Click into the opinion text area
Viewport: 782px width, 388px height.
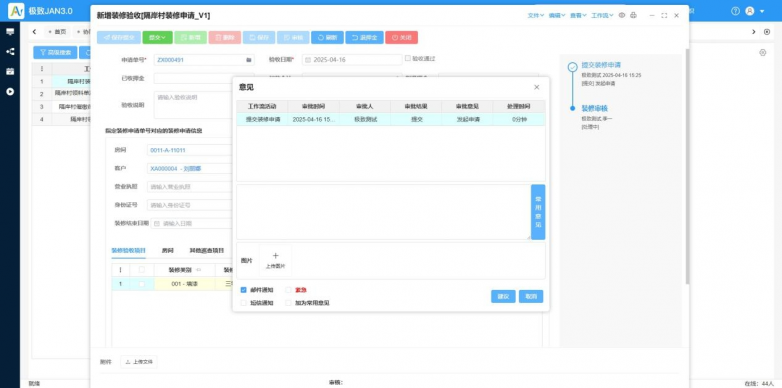pyautogui.click(x=383, y=212)
